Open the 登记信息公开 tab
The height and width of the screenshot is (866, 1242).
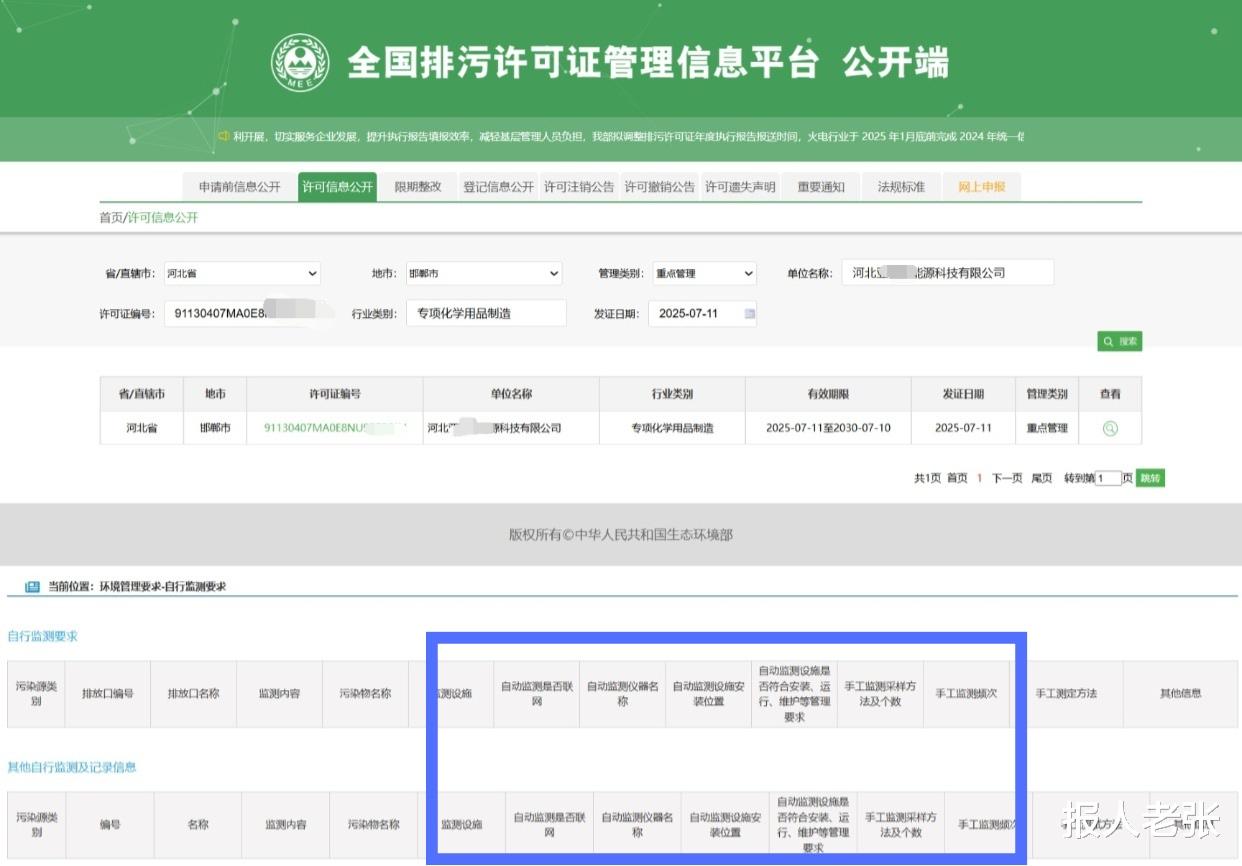pyautogui.click(x=498, y=187)
